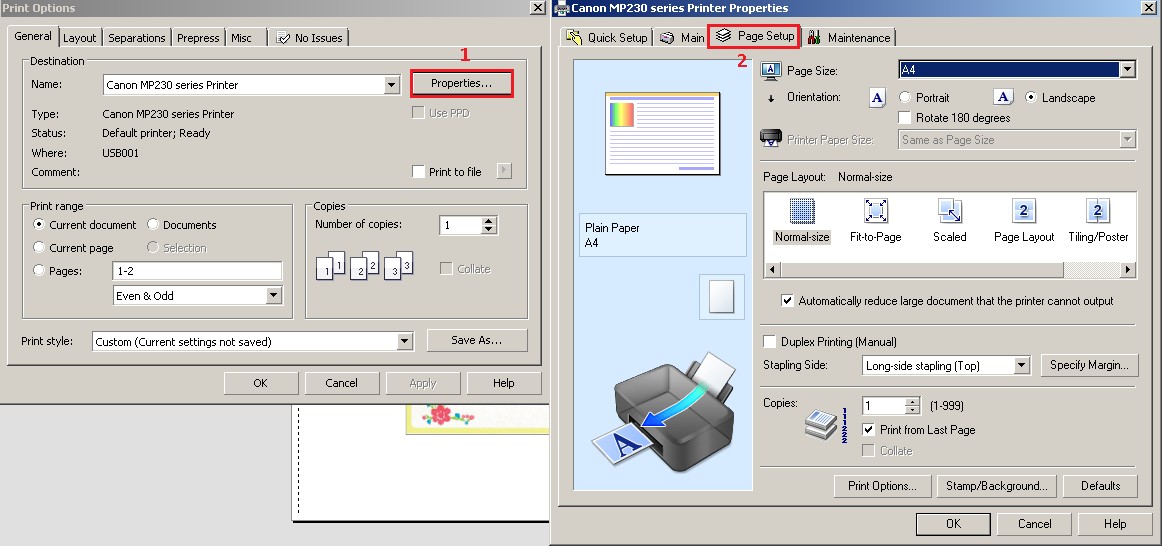Select the Landscape radio button
The height and width of the screenshot is (546, 1162).
1030,97
